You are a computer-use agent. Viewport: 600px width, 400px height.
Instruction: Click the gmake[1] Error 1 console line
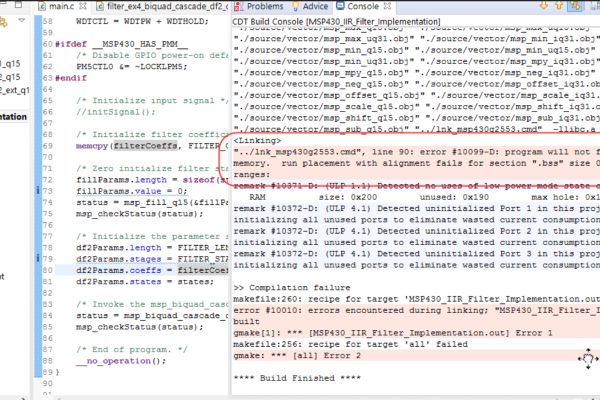(393, 333)
